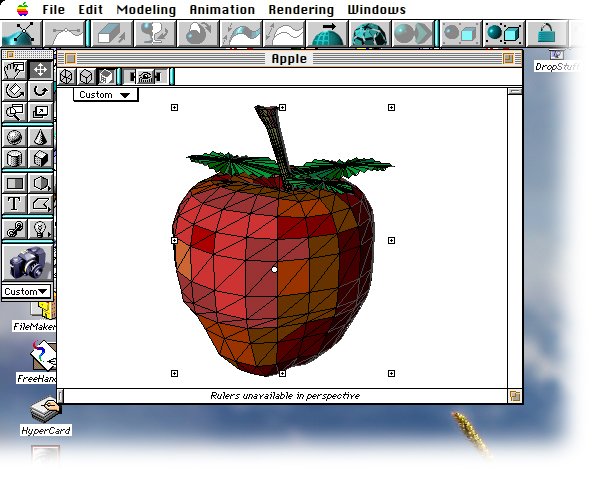
Task: Enable shaded cube display mode
Action: [105, 76]
